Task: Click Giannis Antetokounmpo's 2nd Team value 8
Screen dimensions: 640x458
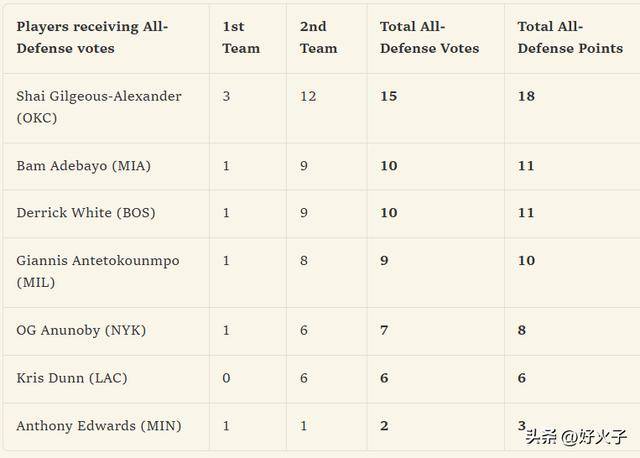Action: coord(304,260)
